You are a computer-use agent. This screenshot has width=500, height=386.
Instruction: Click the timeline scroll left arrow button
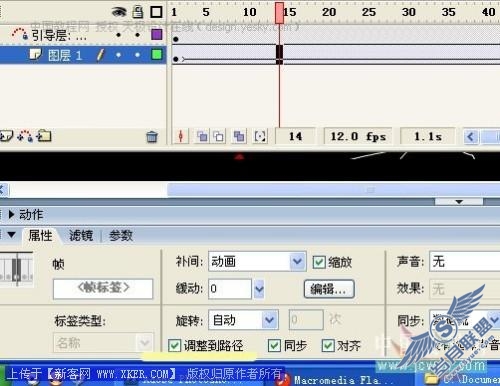(470, 136)
